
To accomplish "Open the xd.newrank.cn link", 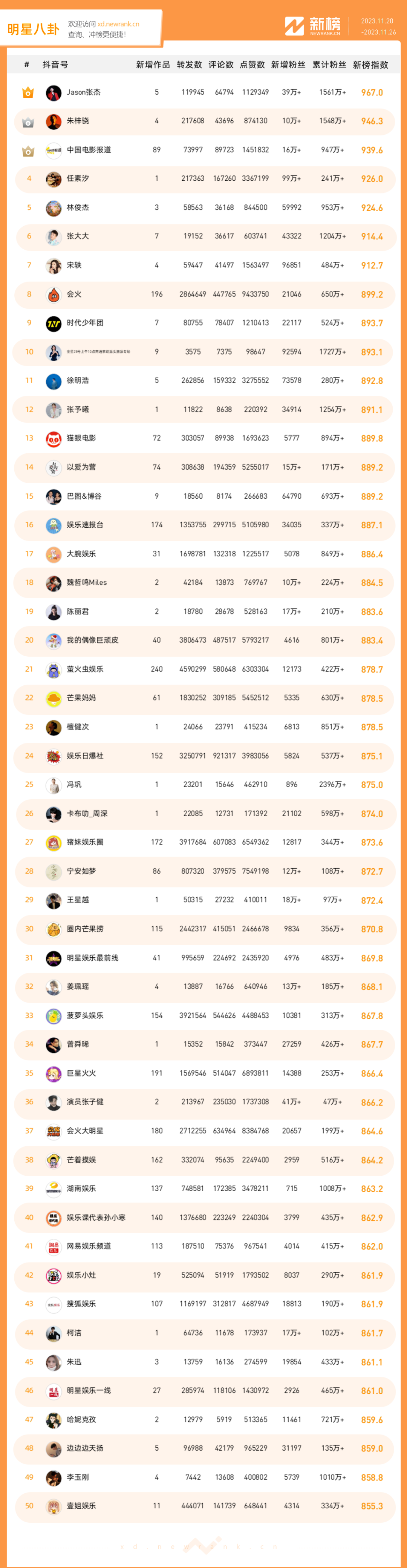I will click(118, 25).
